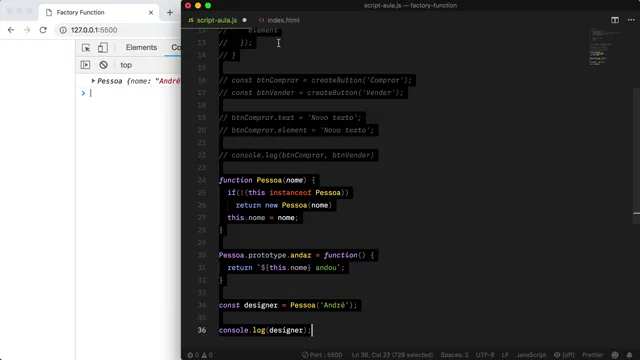The image size is (640, 360).
Task: Activate the DevTools inspect element picker
Action: pyautogui.click(x=86, y=48)
